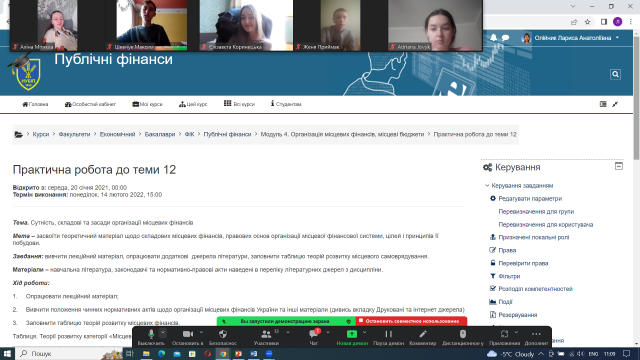The width and height of the screenshot is (640, 360).
Task: Mute microphone in Zoom toolbar
Action: tap(151, 337)
